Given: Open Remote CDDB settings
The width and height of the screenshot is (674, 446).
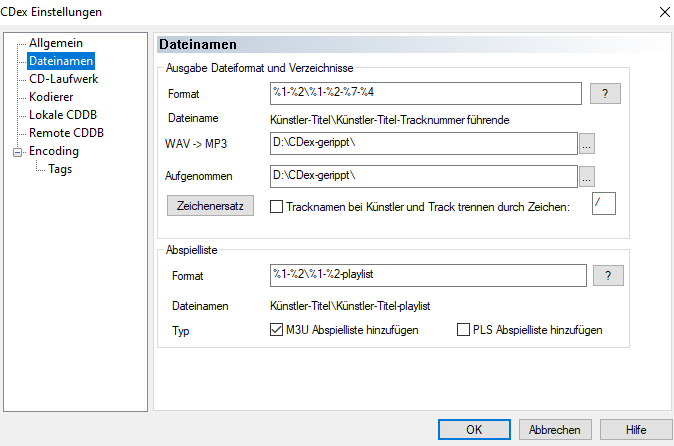Looking at the screenshot, I should 66,133.
